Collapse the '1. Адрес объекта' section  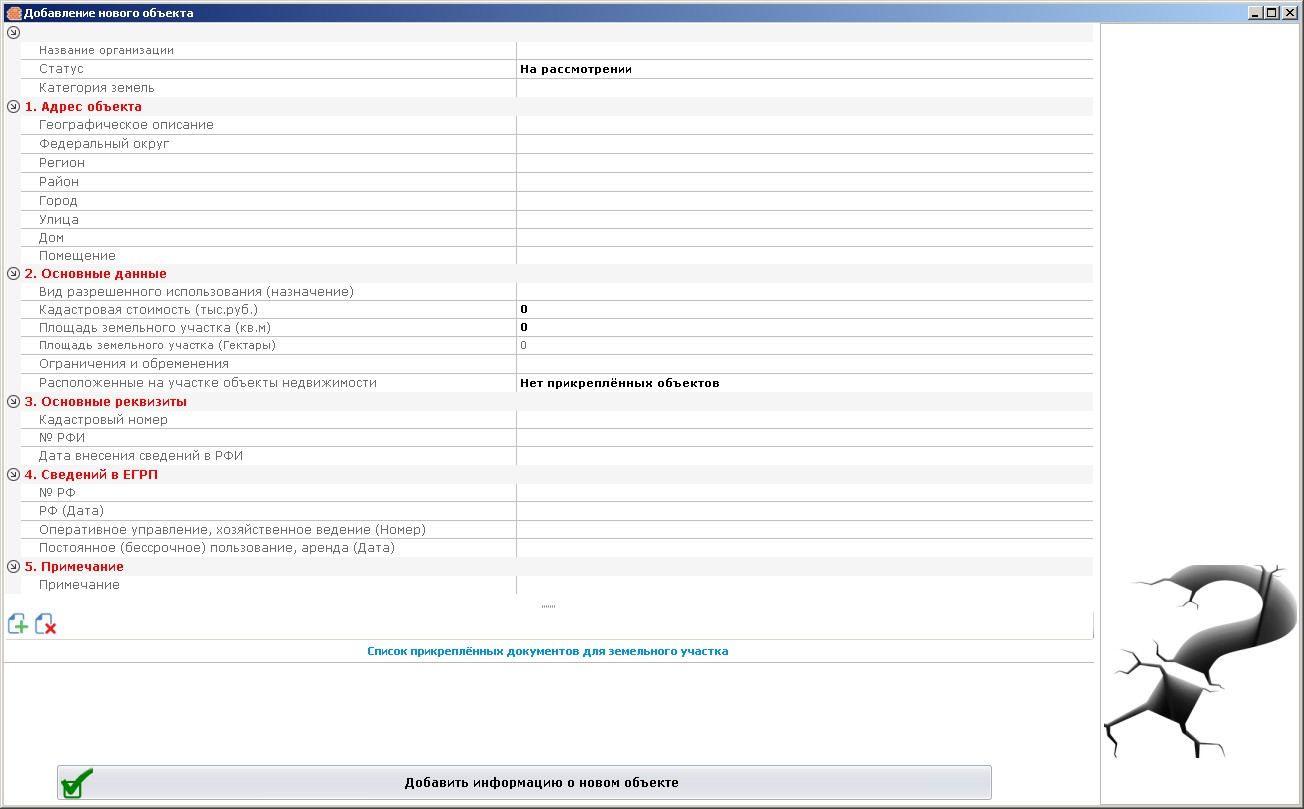click(x=13, y=106)
